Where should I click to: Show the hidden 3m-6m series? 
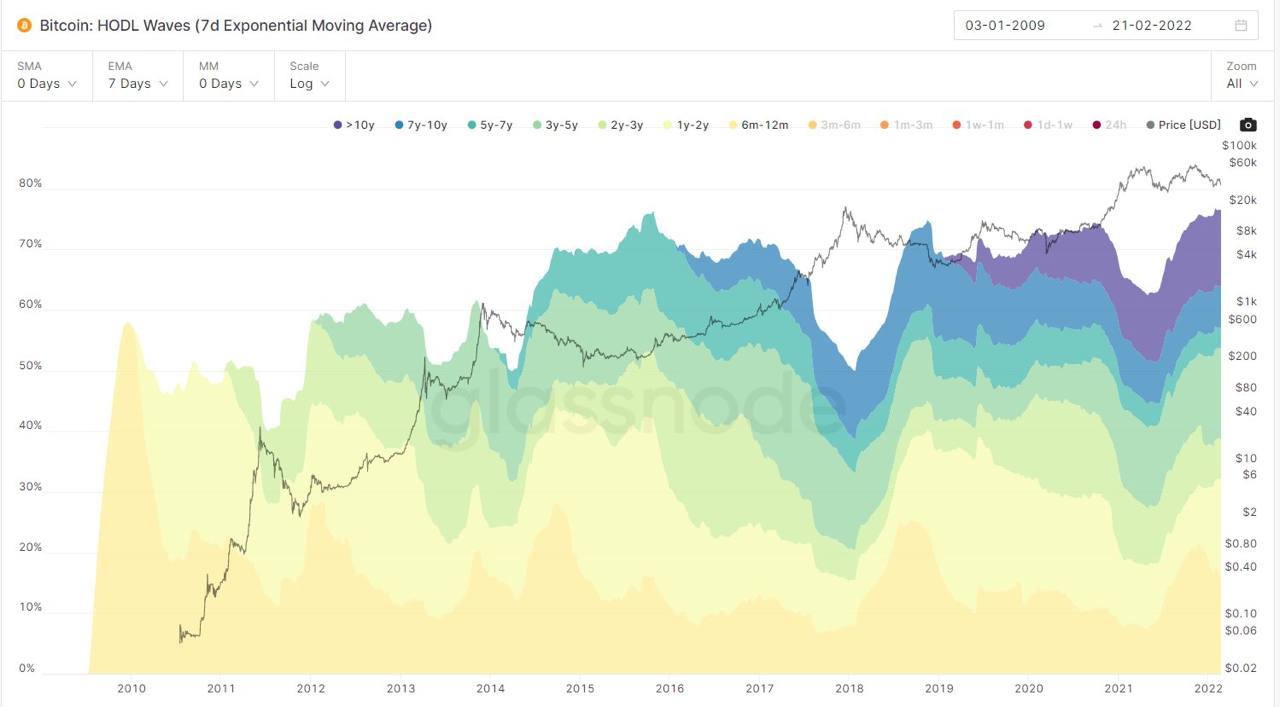pyautogui.click(x=833, y=125)
